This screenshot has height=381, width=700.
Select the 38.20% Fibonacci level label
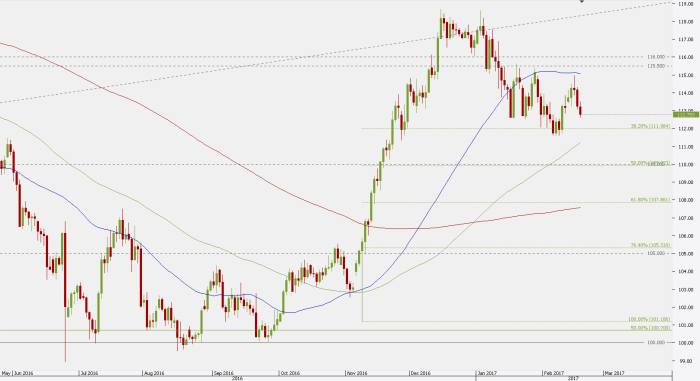[x=650, y=126]
